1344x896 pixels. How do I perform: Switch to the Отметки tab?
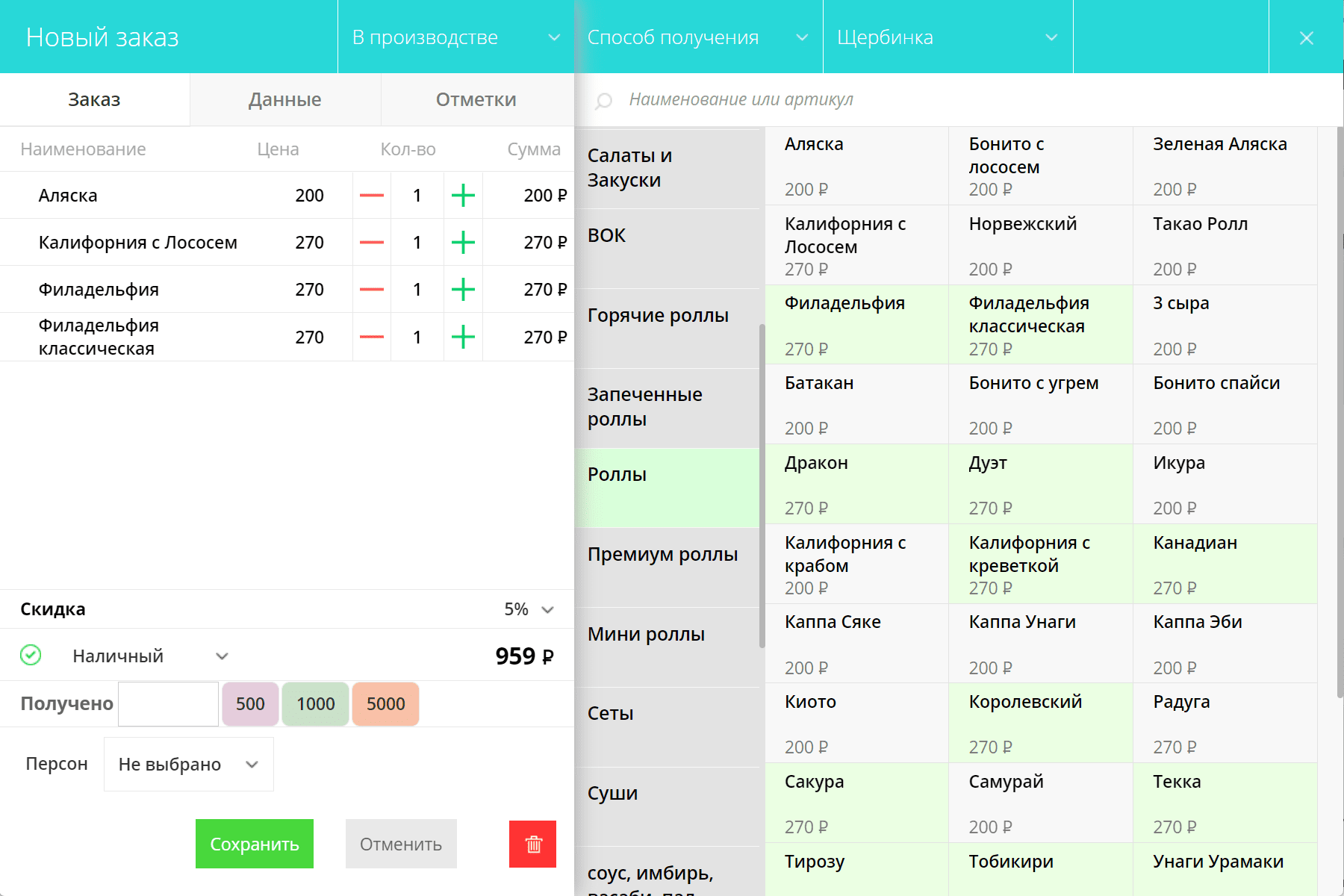pos(476,99)
